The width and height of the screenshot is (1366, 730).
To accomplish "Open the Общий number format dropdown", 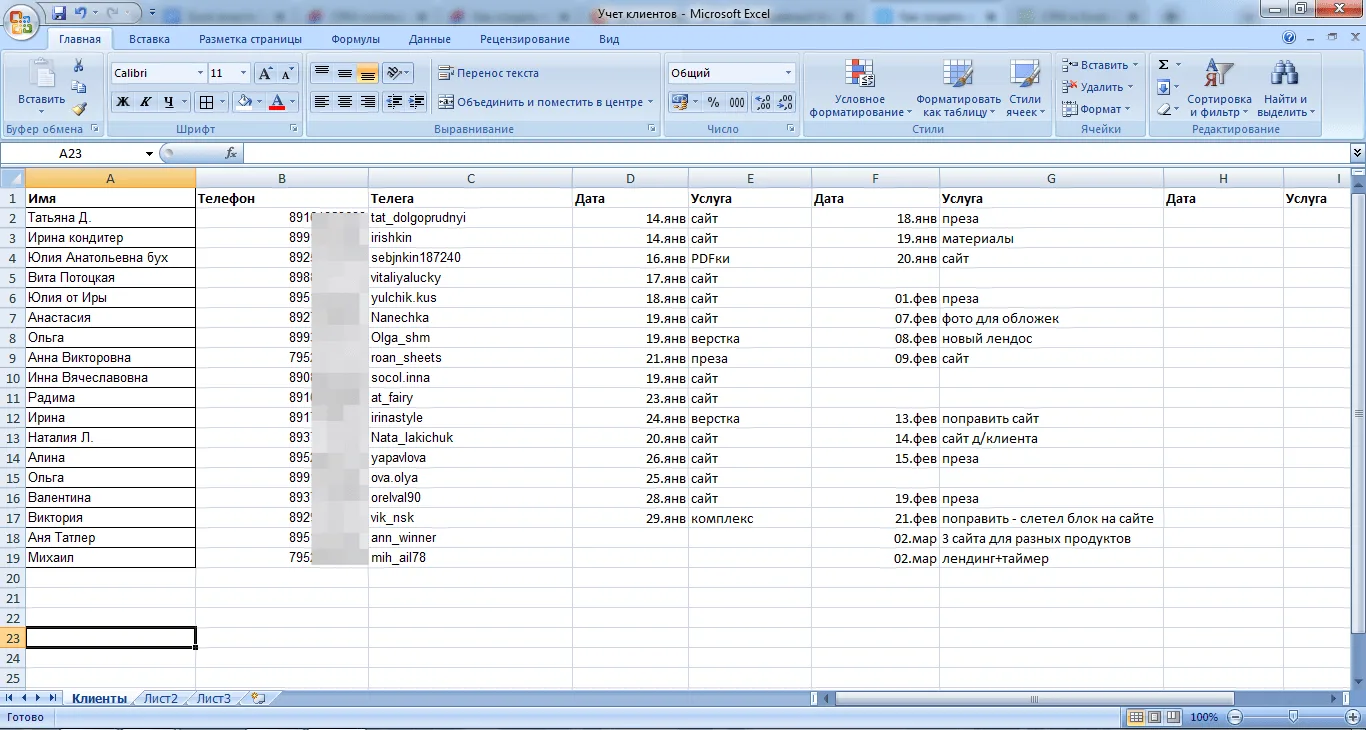I will (x=788, y=73).
